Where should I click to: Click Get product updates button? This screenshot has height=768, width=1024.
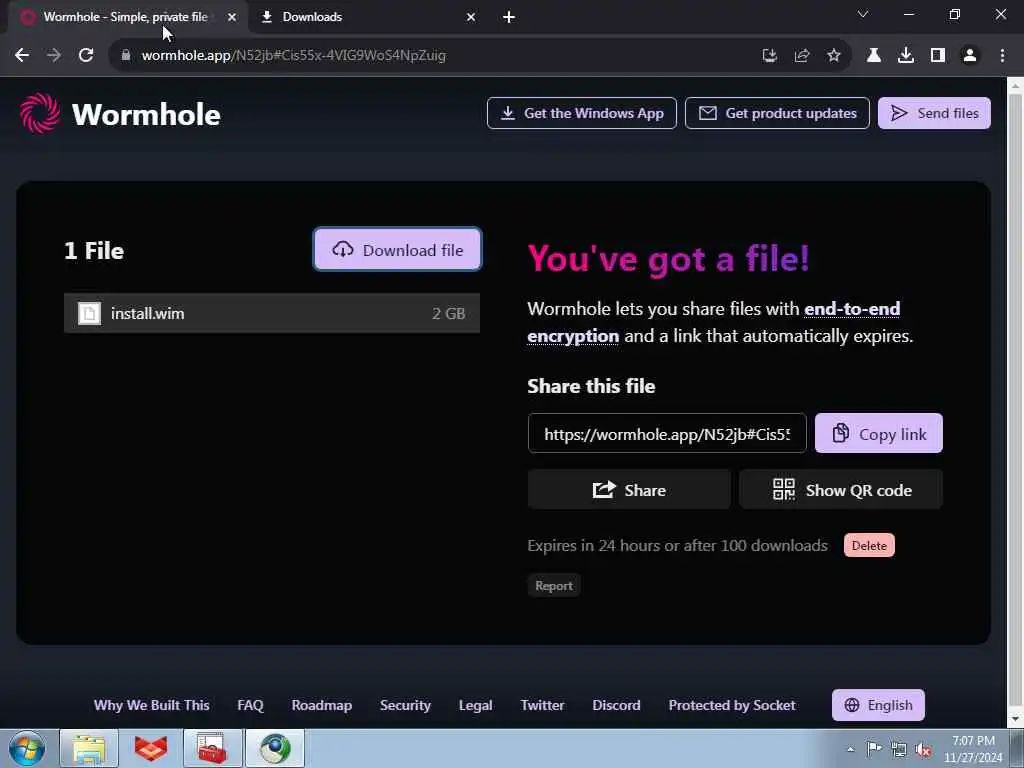pyautogui.click(x=777, y=113)
